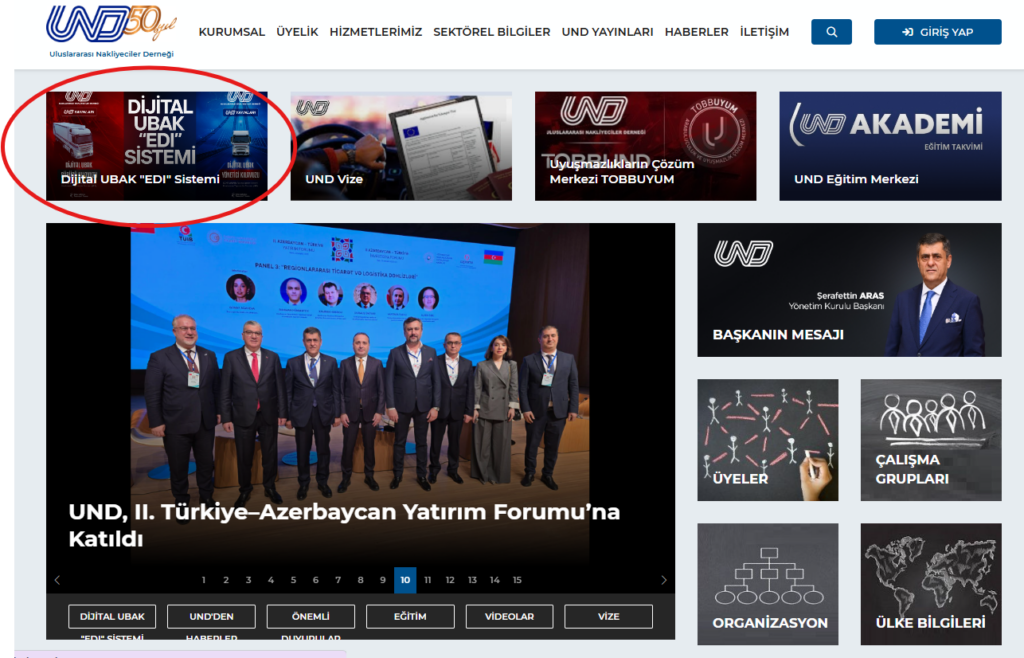Filter news by UND'DEN HABERLER button
1024x658 pixels.
(212, 616)
